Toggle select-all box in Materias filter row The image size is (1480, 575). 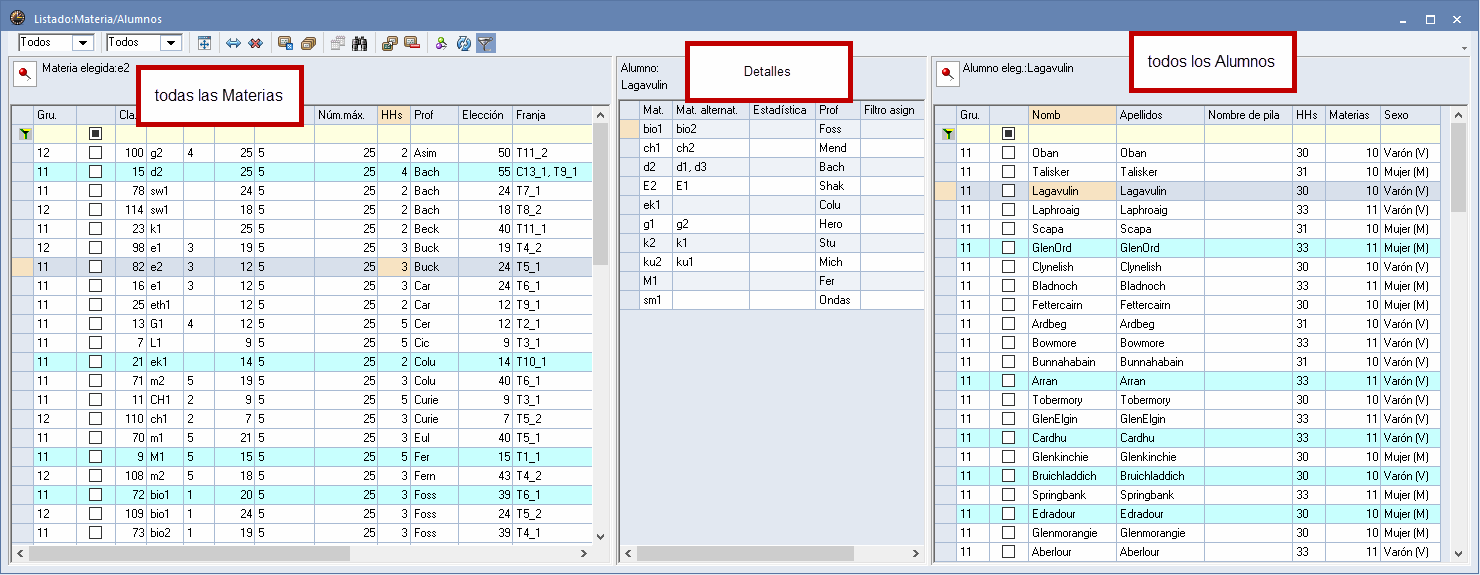click(x=95, y=134)
